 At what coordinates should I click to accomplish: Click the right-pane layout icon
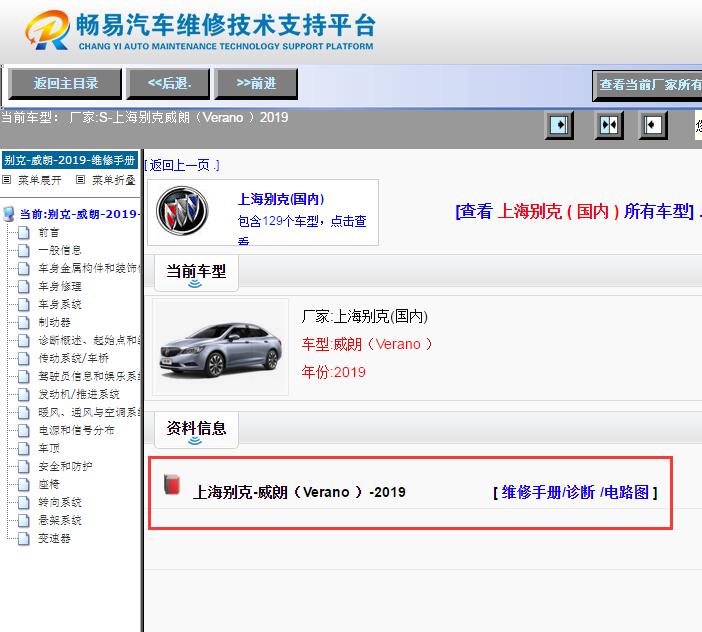[x=652, y=125]
